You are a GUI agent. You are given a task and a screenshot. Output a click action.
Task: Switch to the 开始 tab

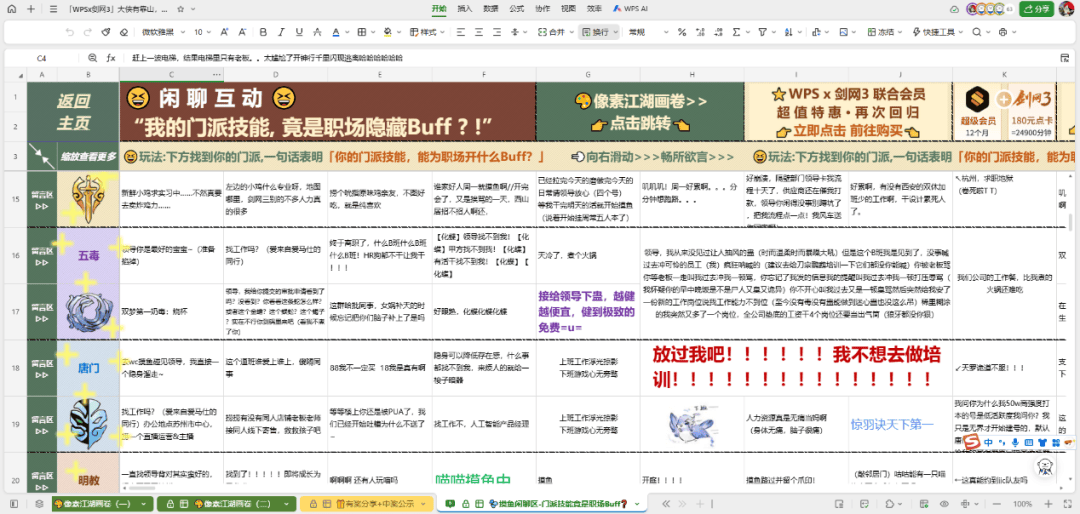coord(439,9)
